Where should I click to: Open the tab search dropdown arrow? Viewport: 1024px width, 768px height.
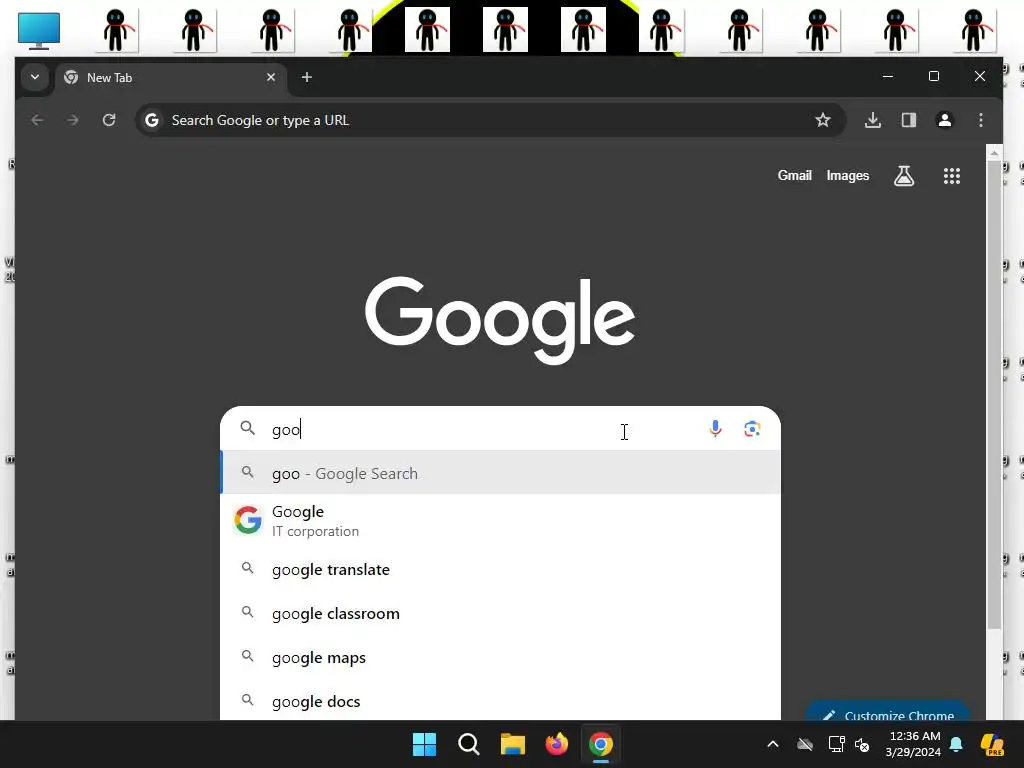pos(35,77)
